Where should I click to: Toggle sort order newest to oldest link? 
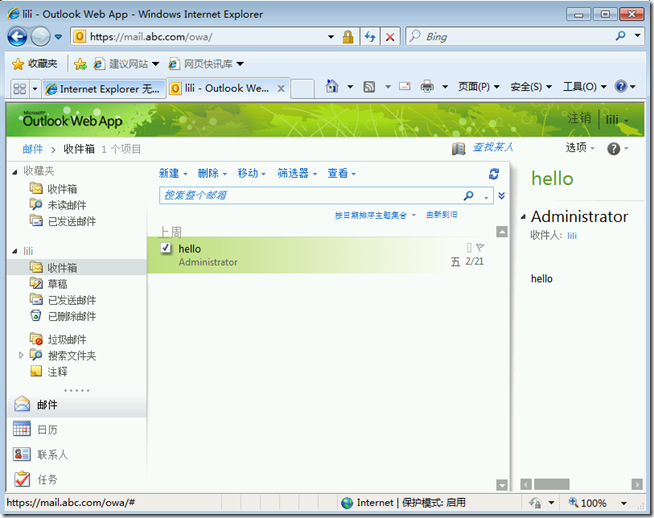(x=442, y=215)
